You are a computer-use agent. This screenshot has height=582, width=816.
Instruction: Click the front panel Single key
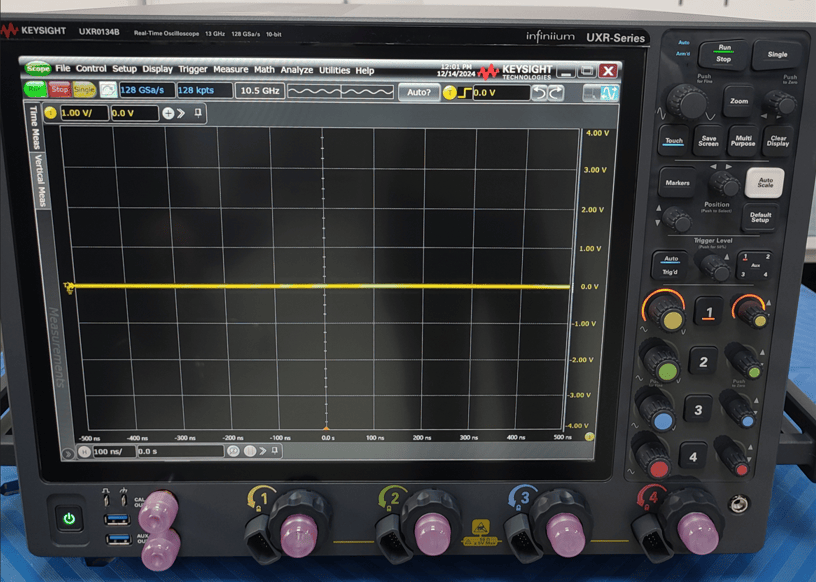click(777, 54)
